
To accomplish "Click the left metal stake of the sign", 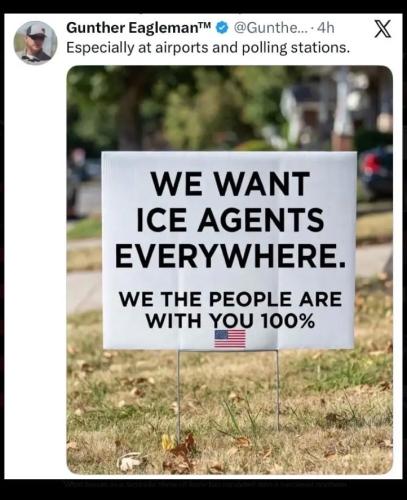I will (179, 396).
